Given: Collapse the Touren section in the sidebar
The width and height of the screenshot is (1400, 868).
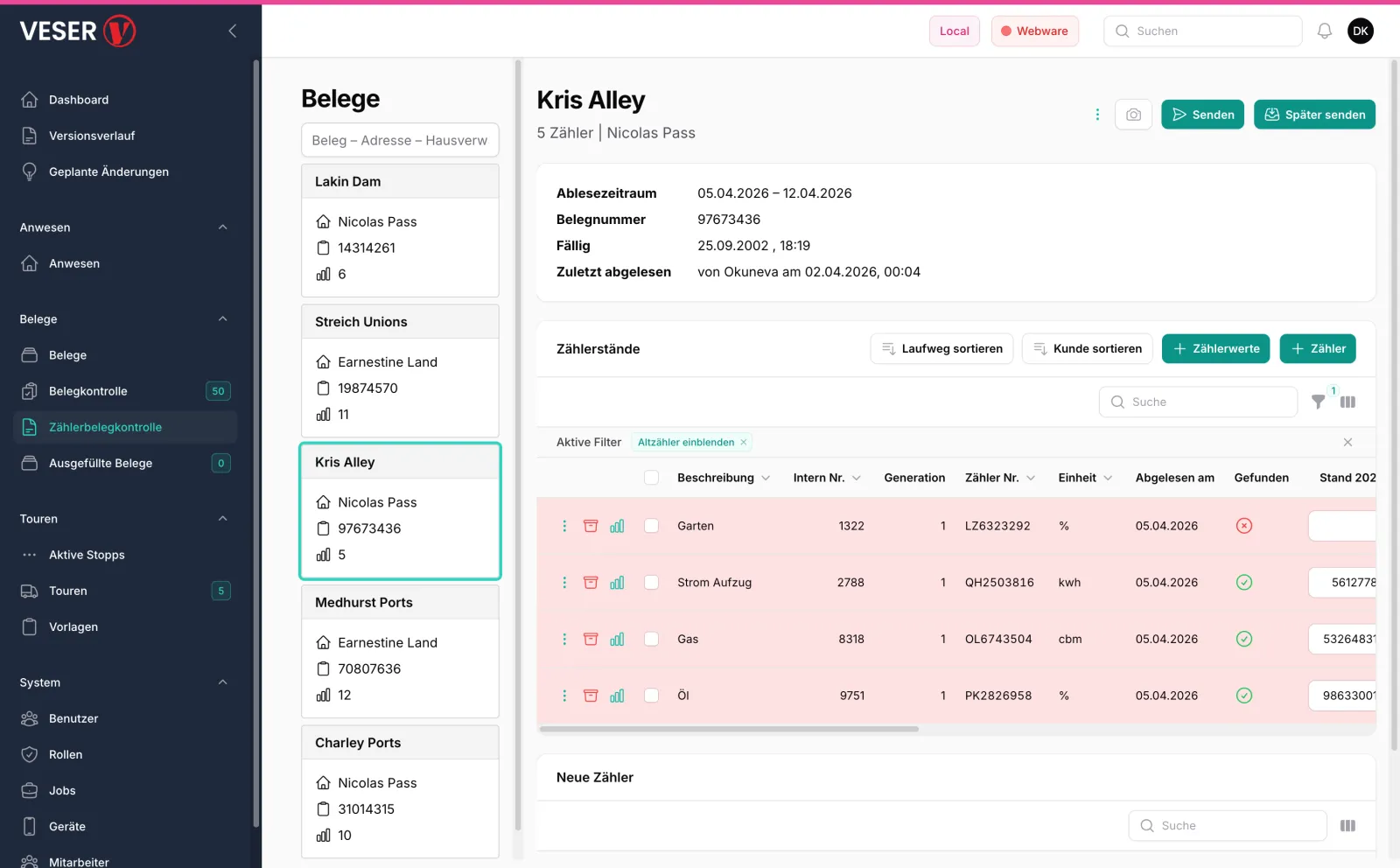Looking at the screenshot, I should [x=223, y=518].
